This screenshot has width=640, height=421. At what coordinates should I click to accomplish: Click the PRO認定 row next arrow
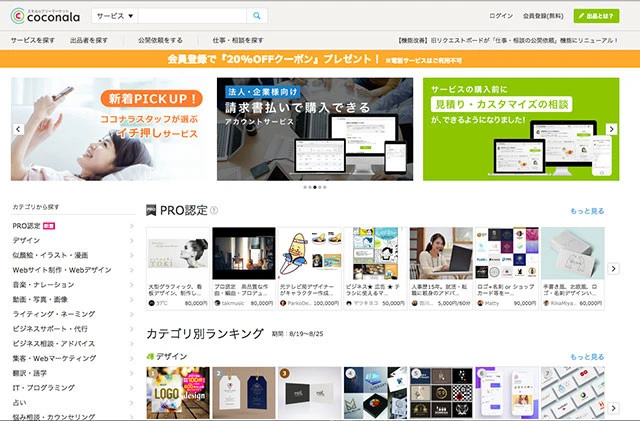(x=613, y=269)
